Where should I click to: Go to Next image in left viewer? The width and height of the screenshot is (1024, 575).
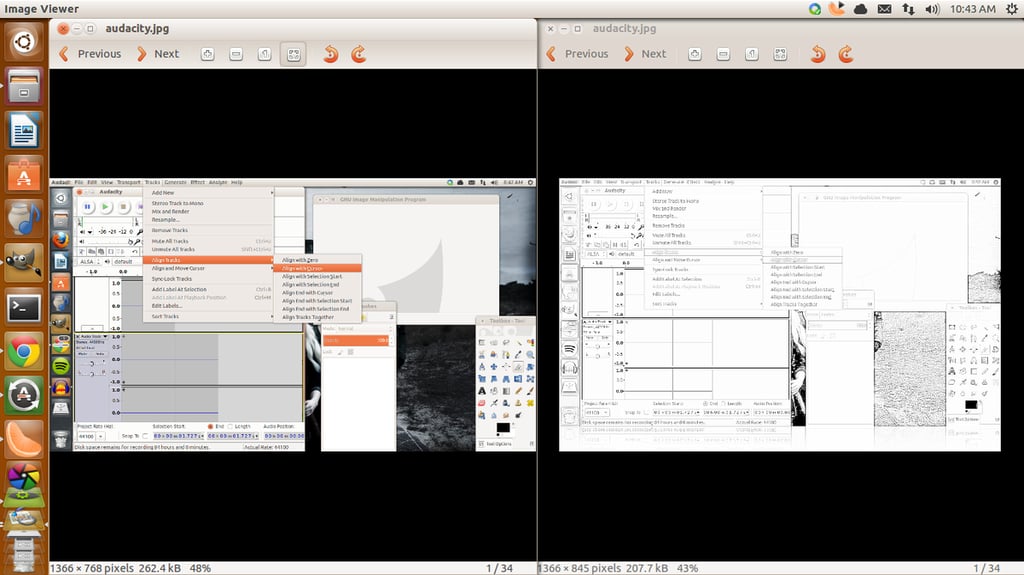157,54
